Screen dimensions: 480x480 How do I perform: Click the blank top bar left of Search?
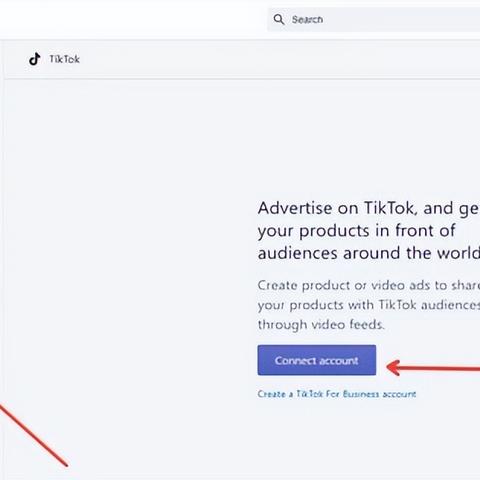[x=133, y=19]
